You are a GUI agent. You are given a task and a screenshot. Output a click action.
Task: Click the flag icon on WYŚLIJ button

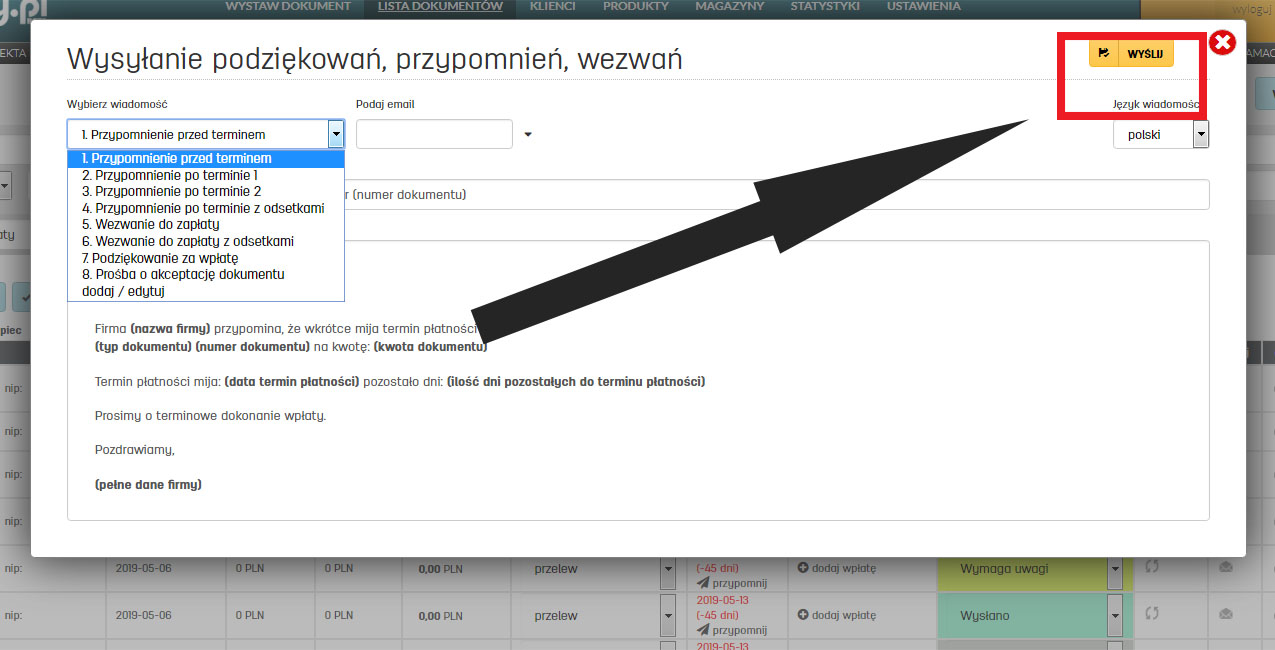1104,53
